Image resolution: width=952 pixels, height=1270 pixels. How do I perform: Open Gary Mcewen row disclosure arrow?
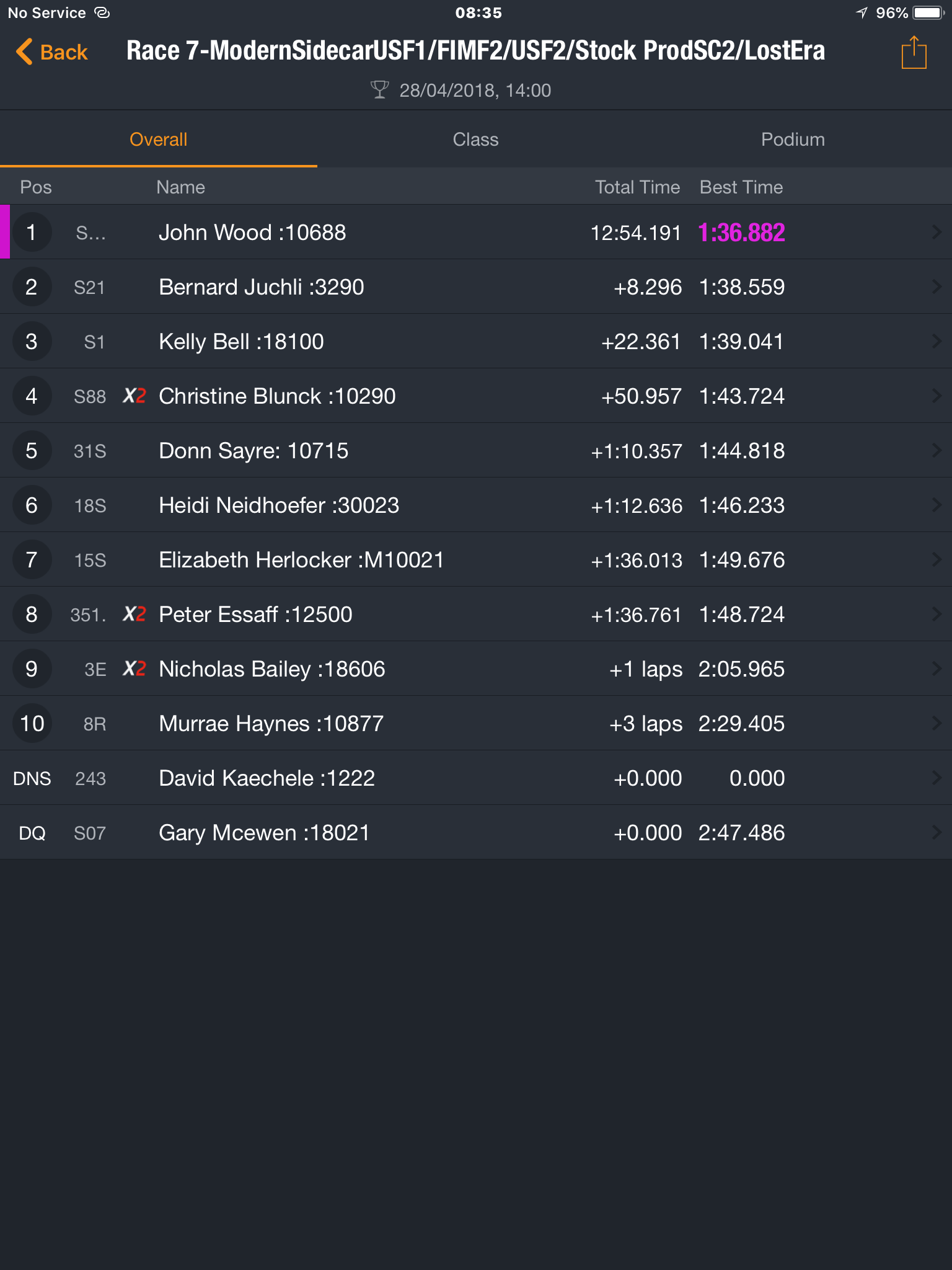point(937,832)
